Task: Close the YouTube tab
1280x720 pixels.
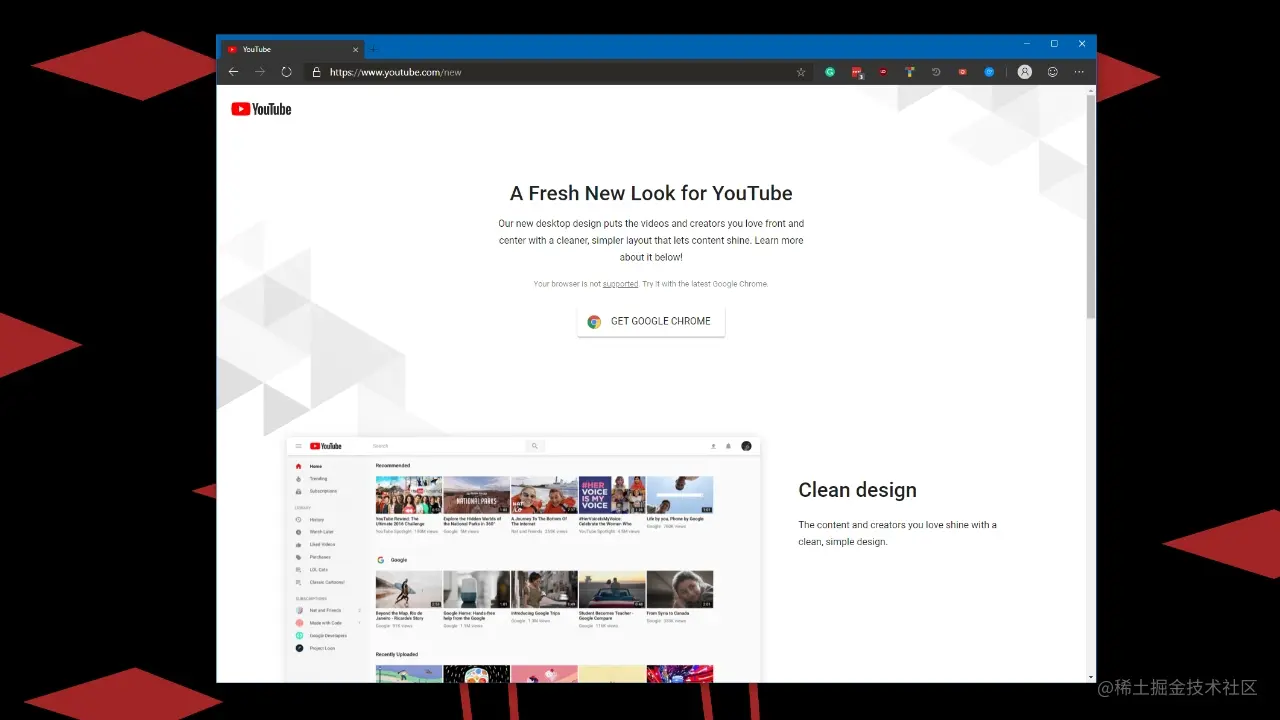Action: click(355, 49)
